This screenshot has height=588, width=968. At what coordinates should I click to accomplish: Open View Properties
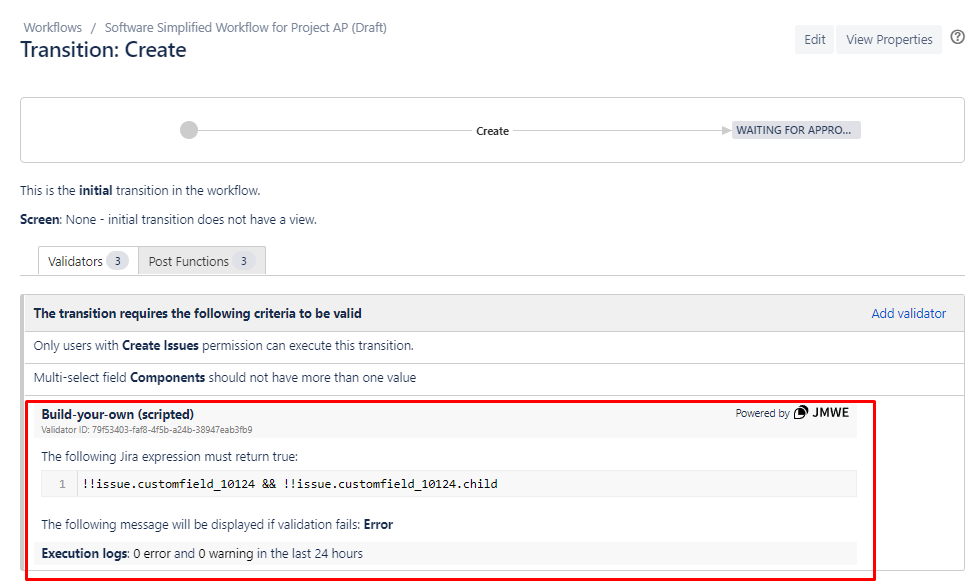coord(888,38)
